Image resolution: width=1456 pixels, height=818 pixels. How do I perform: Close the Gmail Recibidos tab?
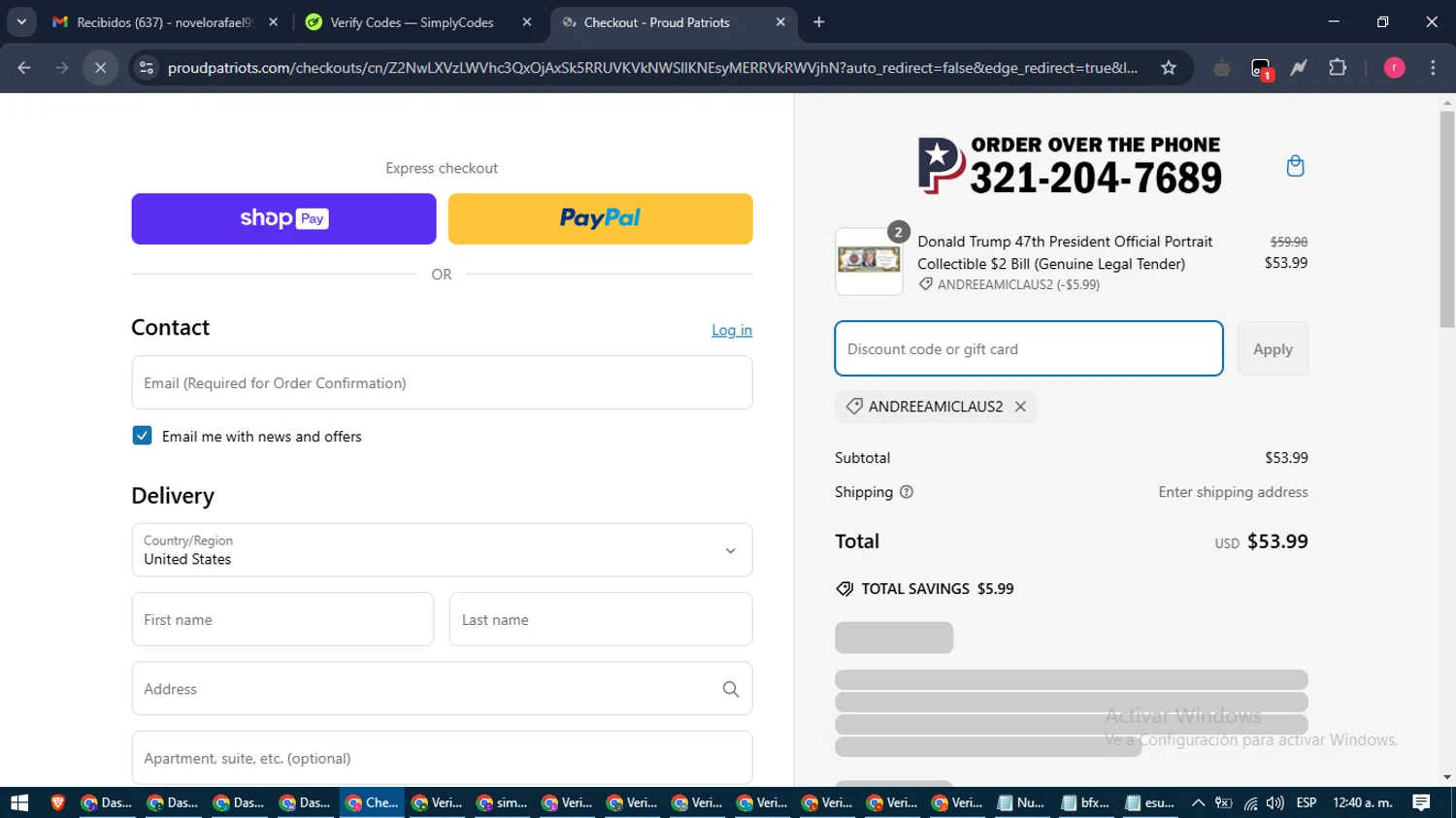pos(274,22)
